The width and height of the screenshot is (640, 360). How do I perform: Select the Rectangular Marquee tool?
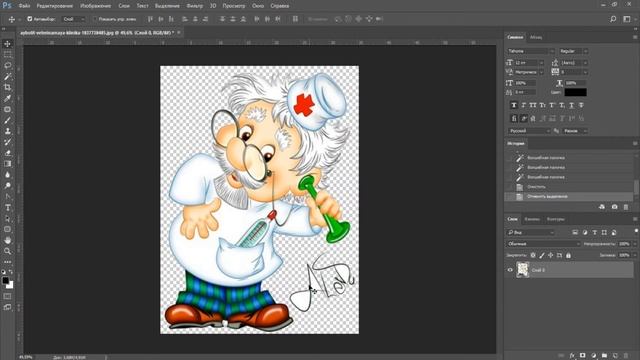[7, 55]
